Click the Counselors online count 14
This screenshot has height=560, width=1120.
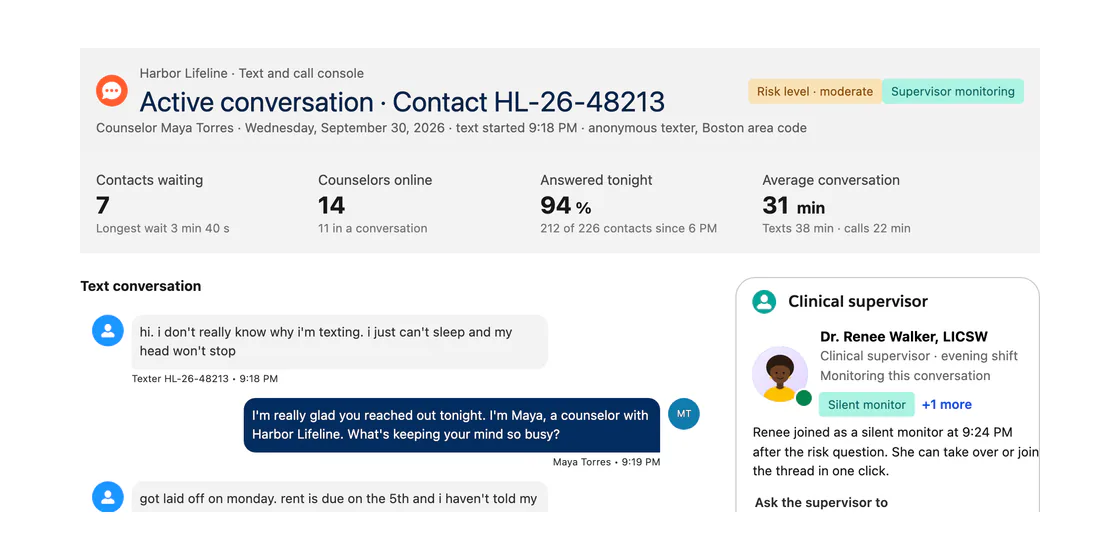click(x=331, y=206)
